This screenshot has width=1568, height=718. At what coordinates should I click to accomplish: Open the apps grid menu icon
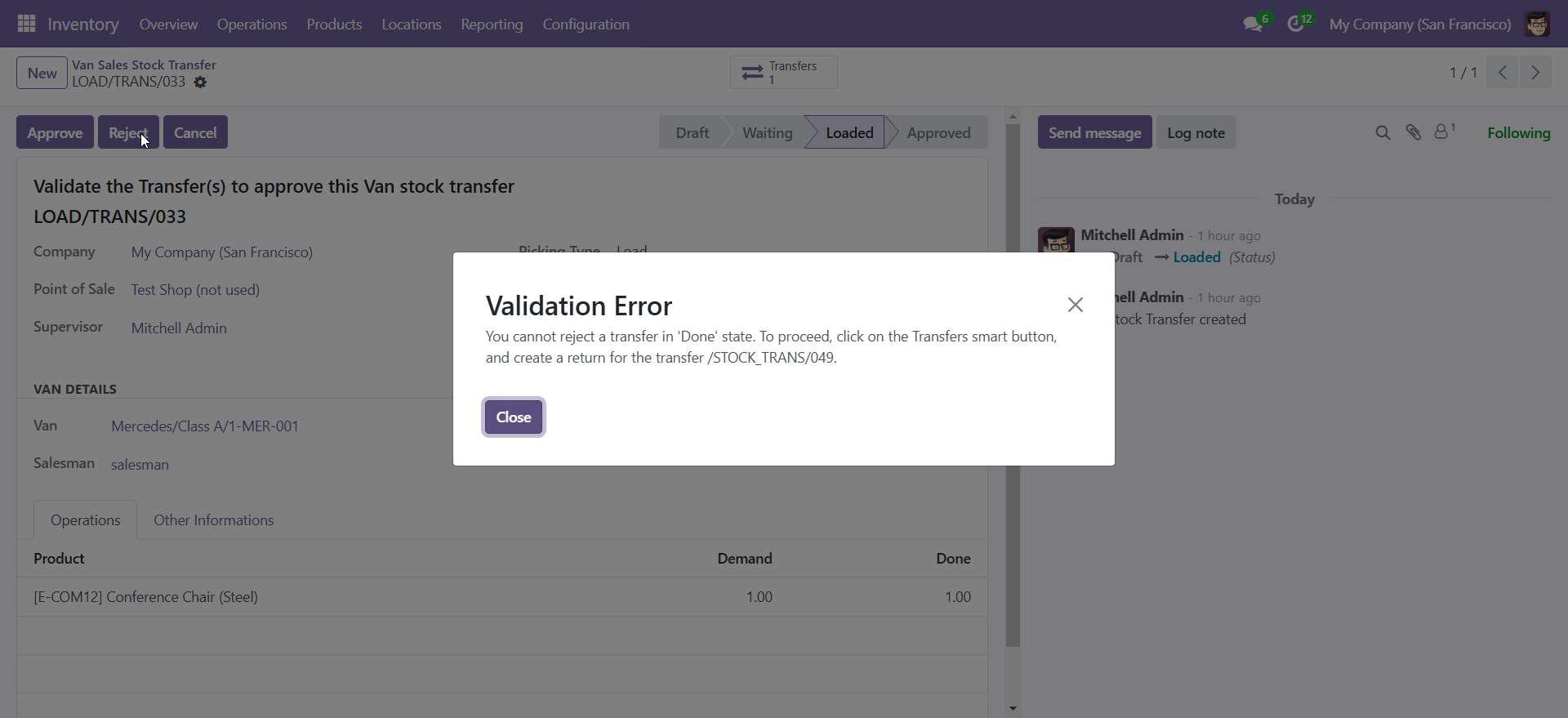pos(26,24)
